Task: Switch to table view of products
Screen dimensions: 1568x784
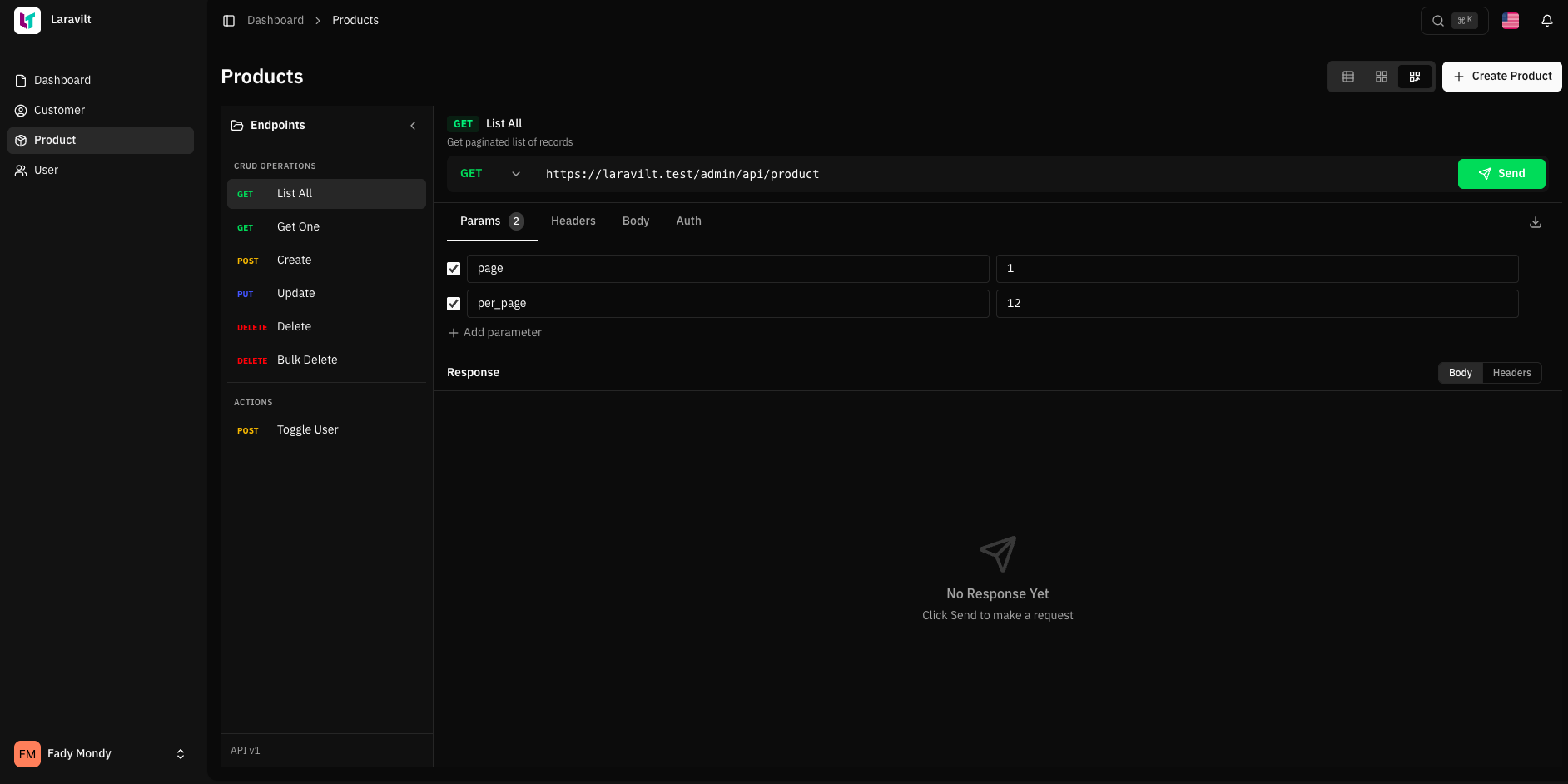Action: (1348, 76)
